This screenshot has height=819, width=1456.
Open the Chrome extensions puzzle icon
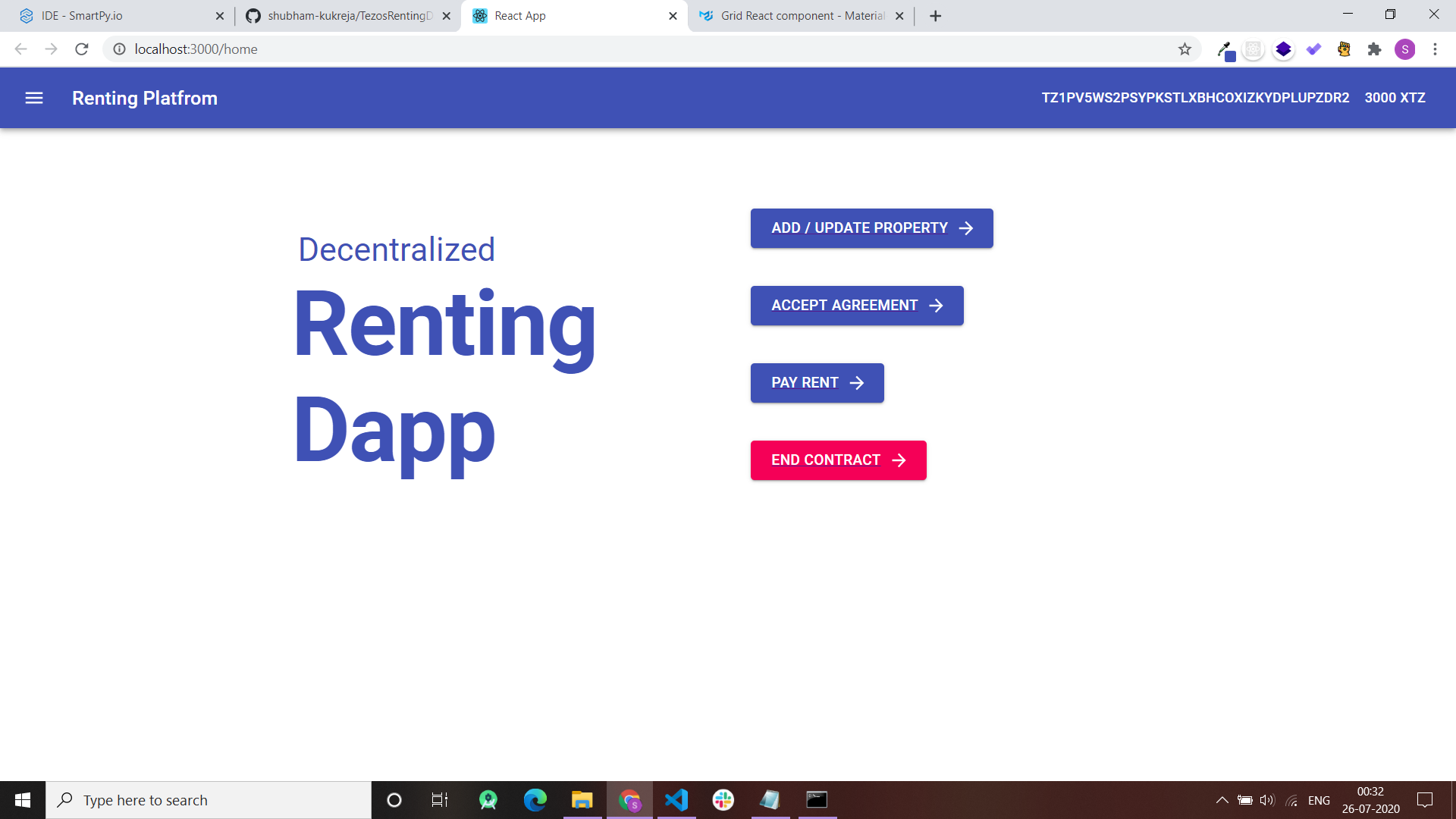point(1374,49)
